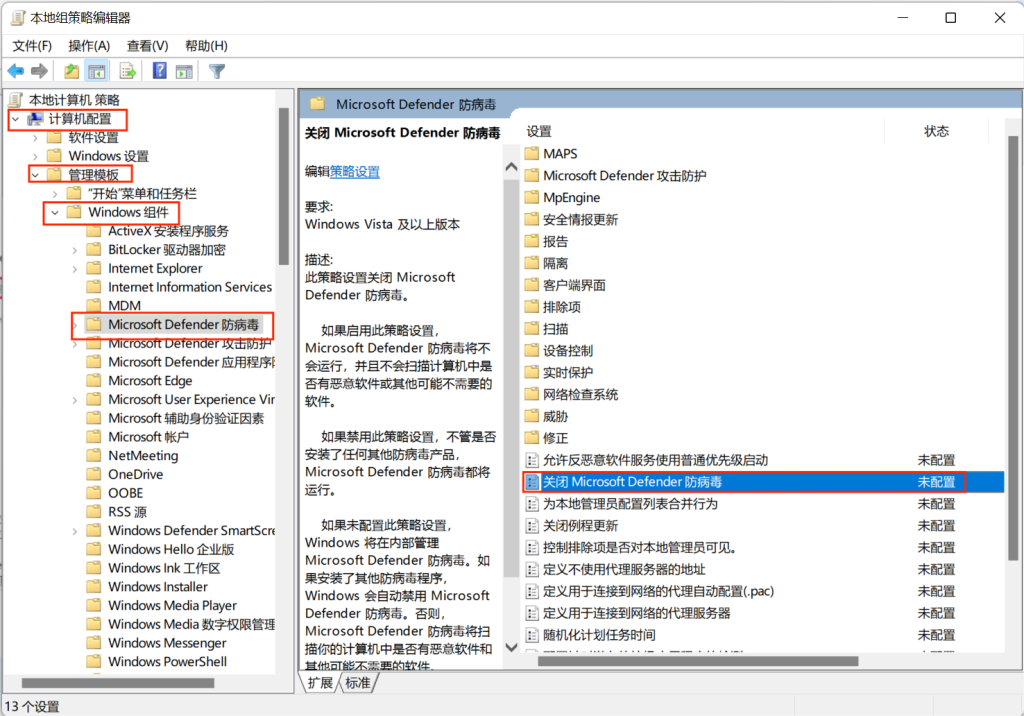Open the 文件(F) menu

pos(32,46)
